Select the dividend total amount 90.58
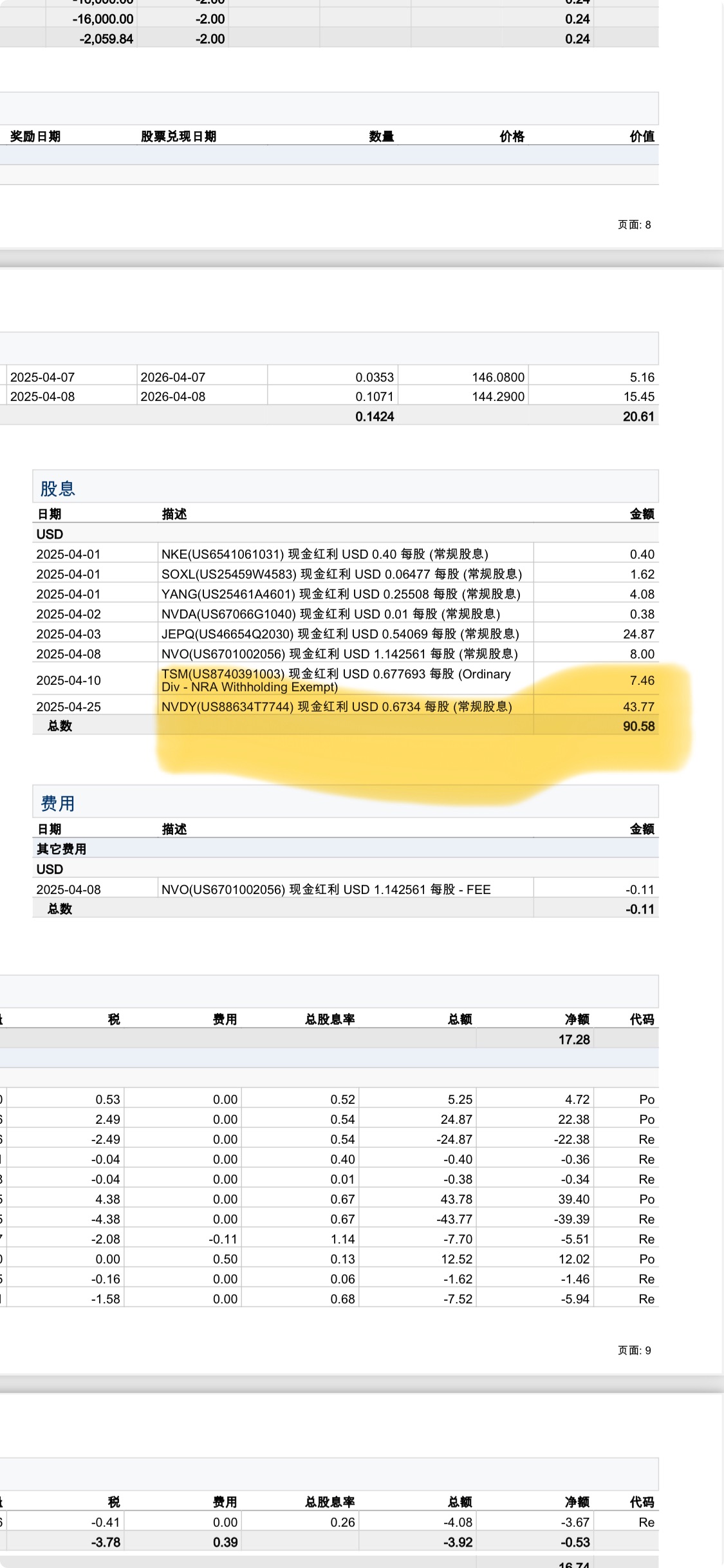Viewport: 724px width, 1568px height. click(638, 726)
